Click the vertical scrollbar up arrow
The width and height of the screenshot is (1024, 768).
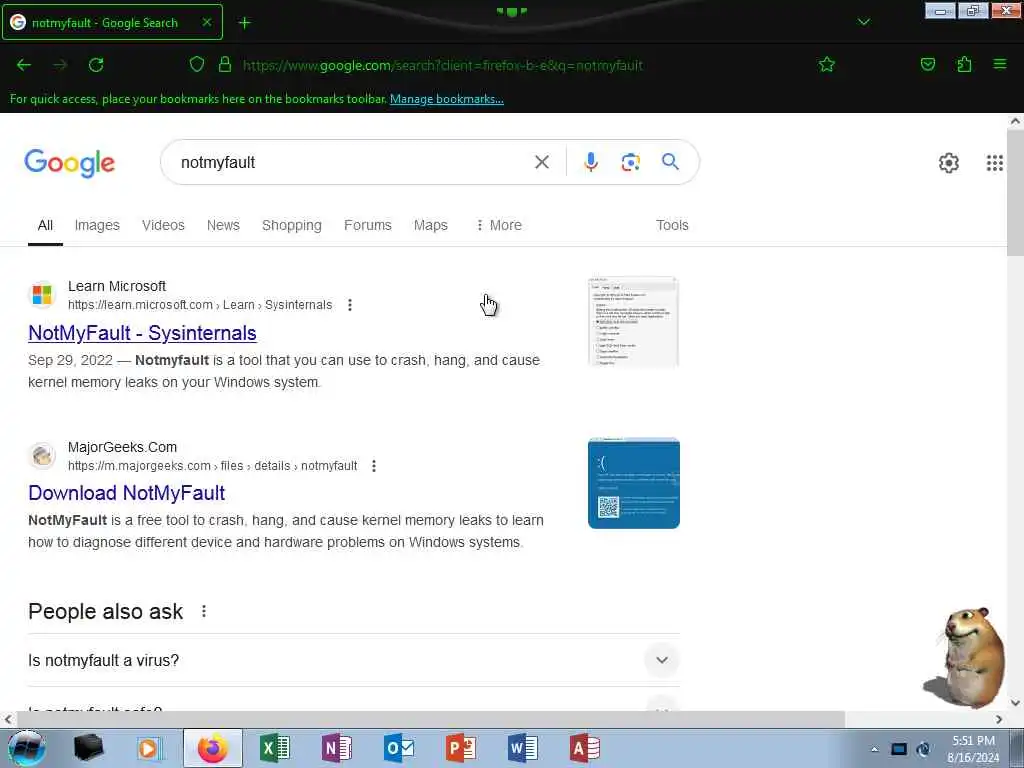click(x=1015, y=121)
